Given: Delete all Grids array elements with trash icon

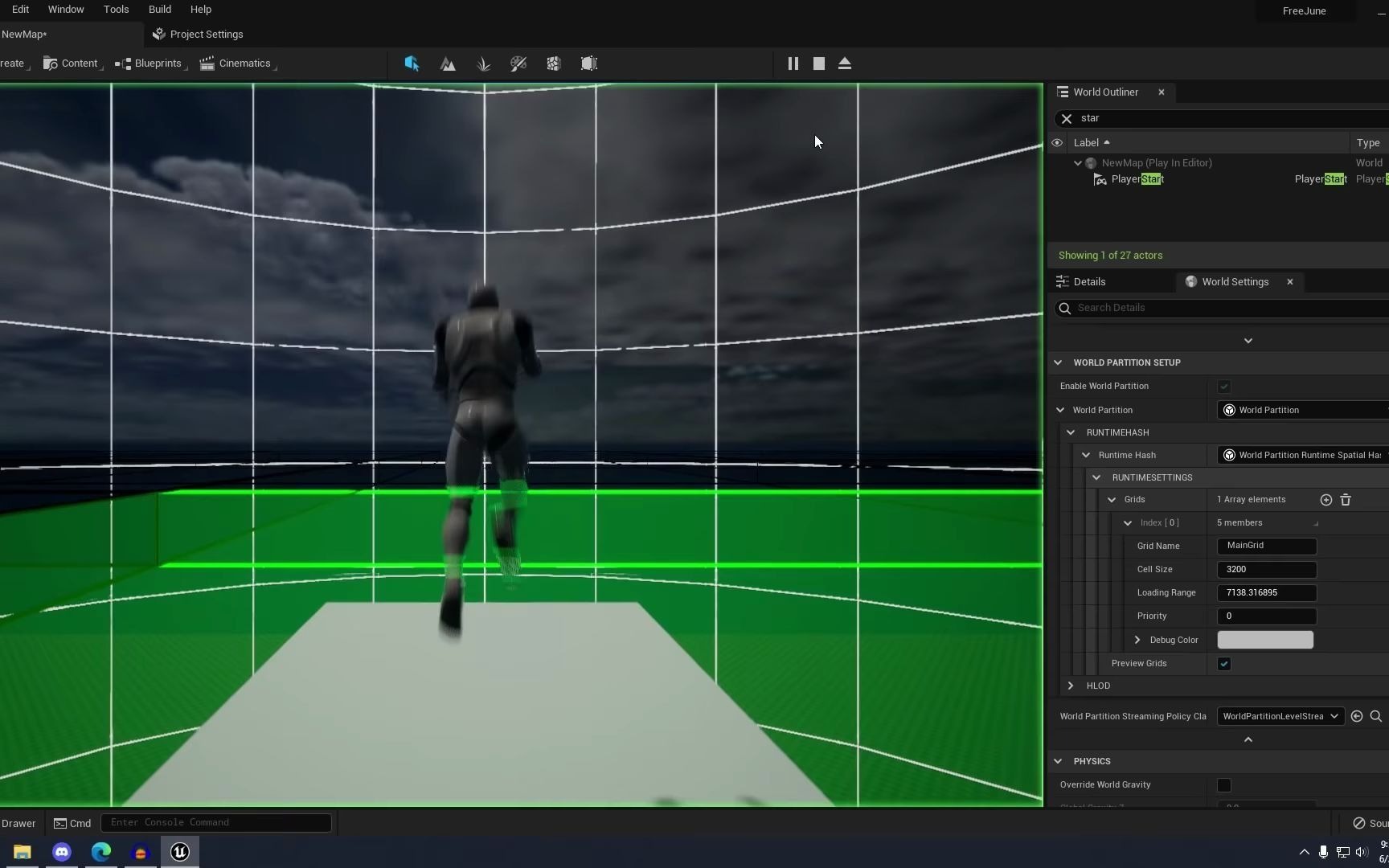Looking at the screenshot, I should [x=1345, y=499].
